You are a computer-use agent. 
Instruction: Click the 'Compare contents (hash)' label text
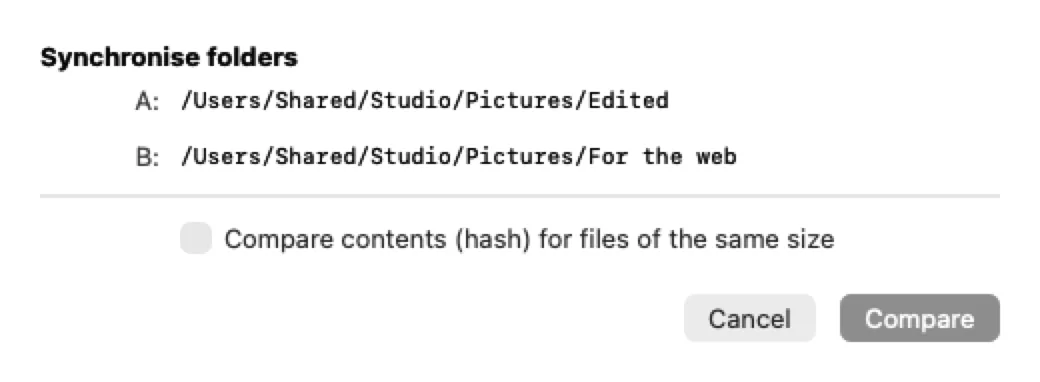point(378,239)
